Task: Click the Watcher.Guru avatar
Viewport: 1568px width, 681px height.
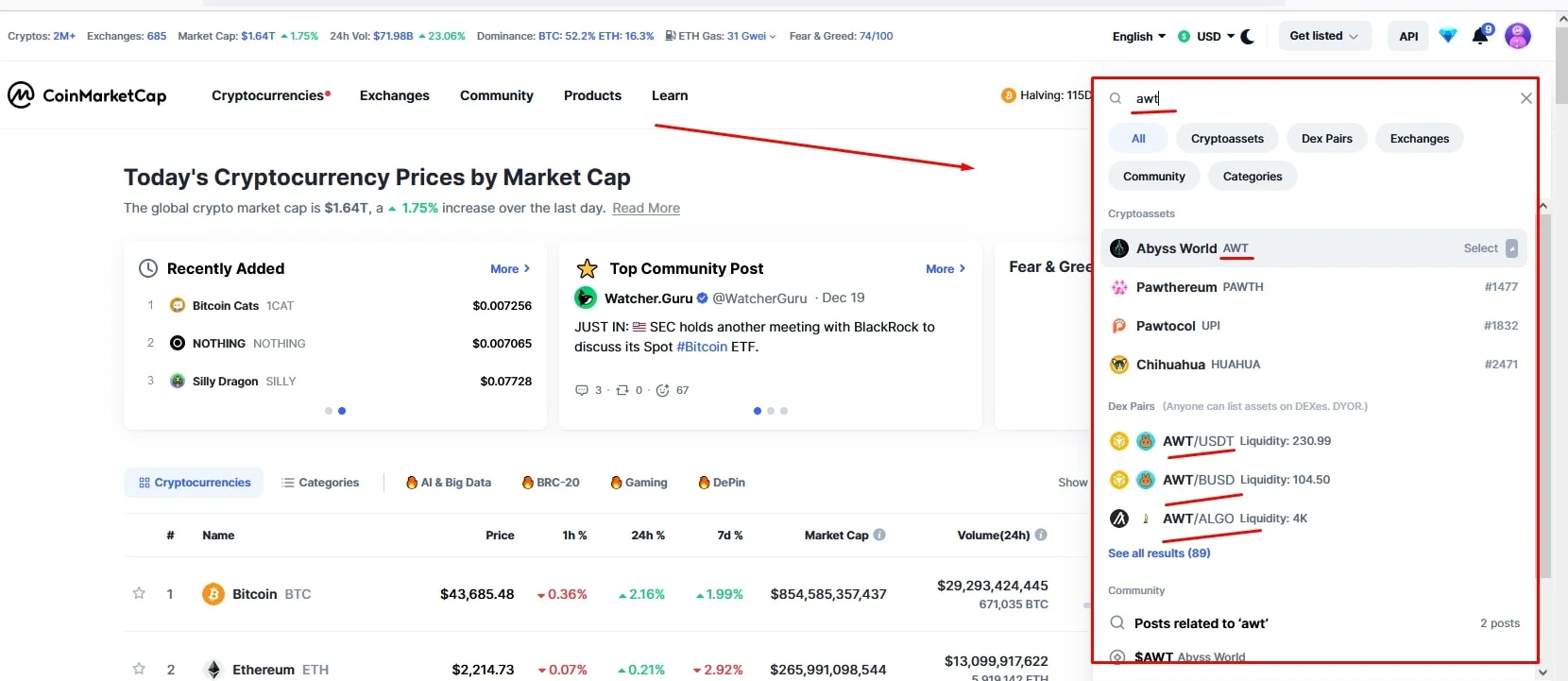Action: tap(586, 298)
